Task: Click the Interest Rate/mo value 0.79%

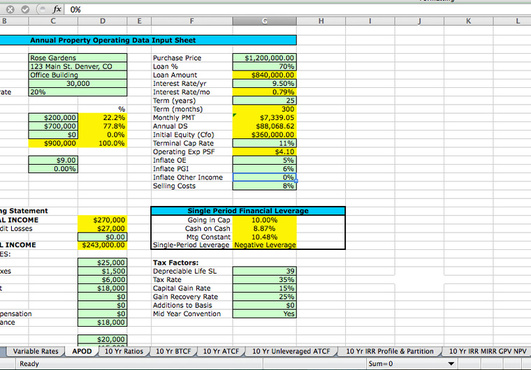Action: tap(264, 92)
